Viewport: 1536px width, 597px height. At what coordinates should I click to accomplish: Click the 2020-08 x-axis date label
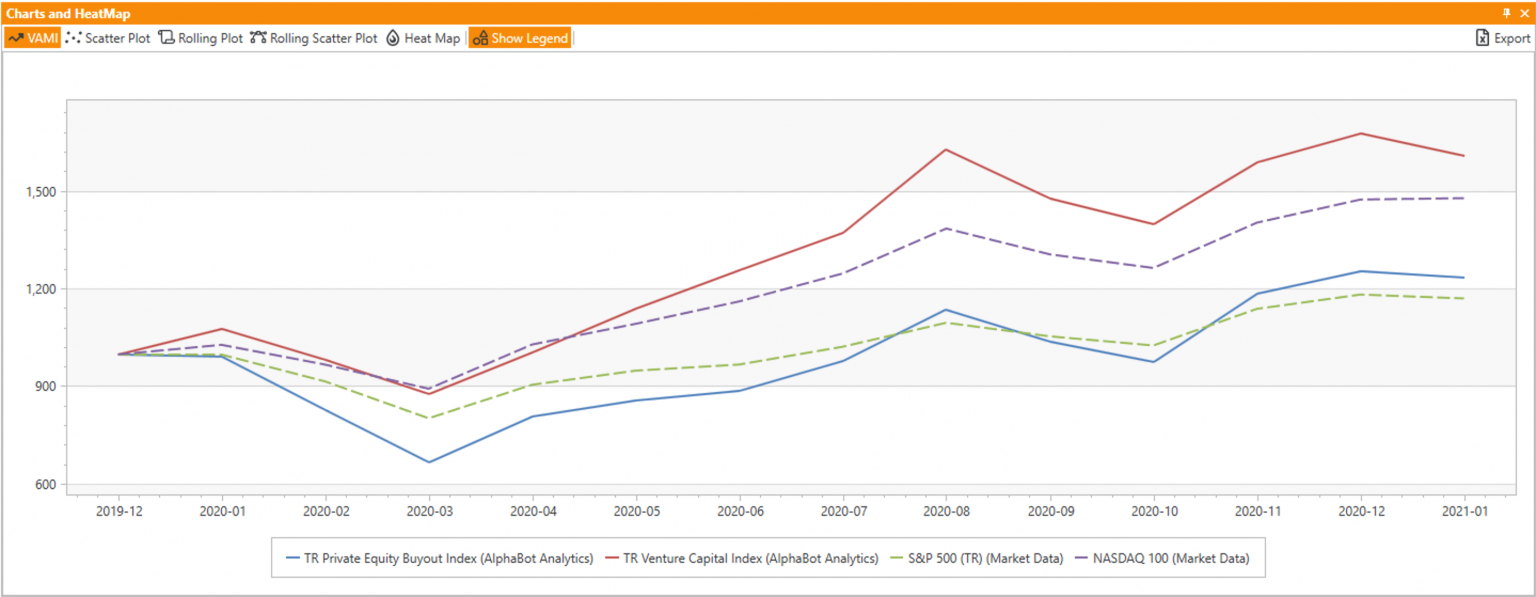coord(947,510)
